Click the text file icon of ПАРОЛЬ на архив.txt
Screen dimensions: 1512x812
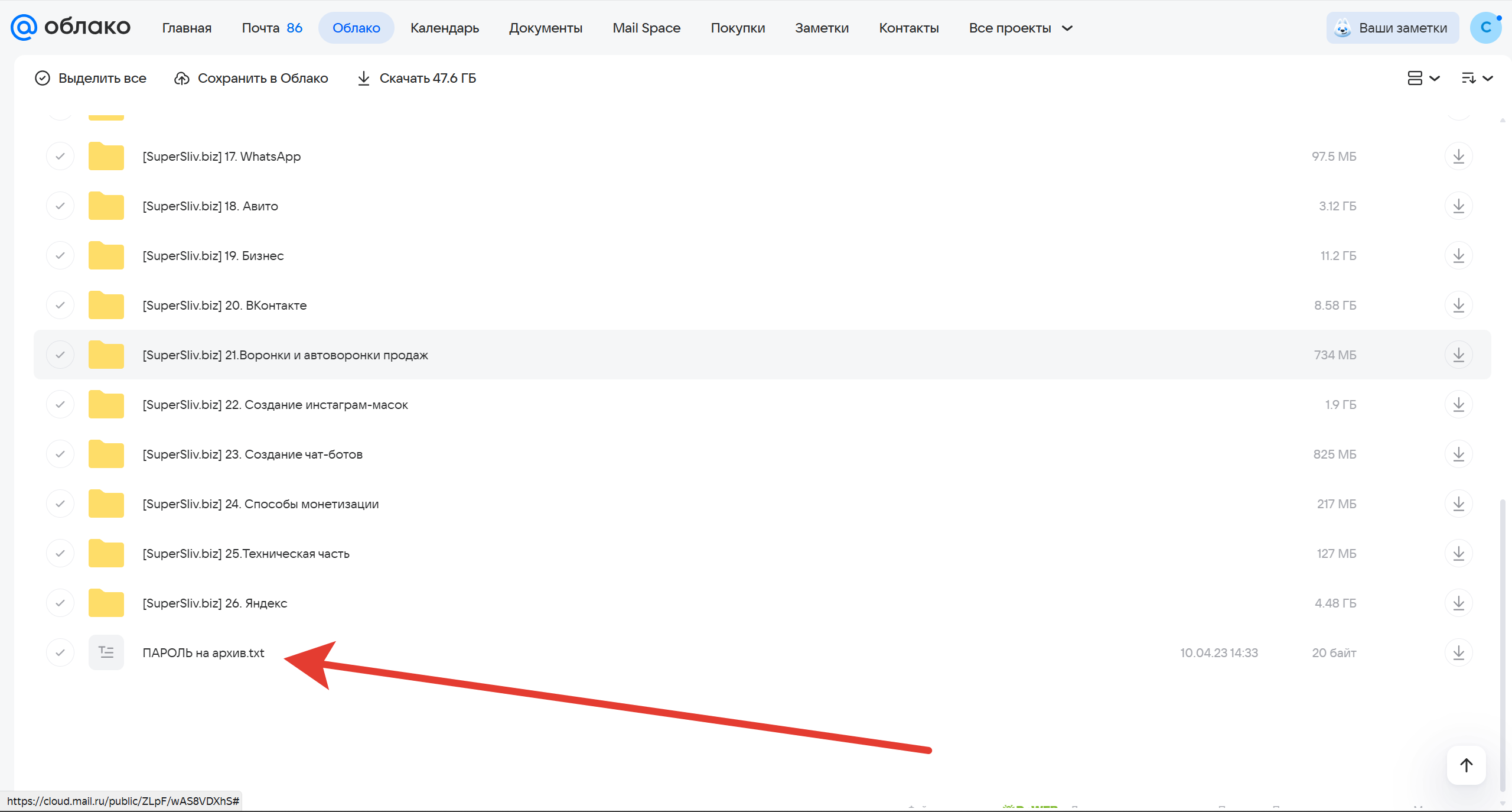[x=106, y=652]
